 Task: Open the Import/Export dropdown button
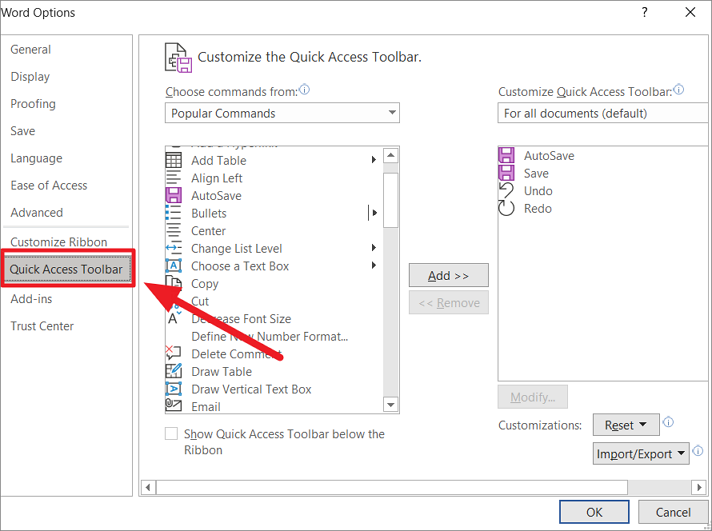[641, 454]
